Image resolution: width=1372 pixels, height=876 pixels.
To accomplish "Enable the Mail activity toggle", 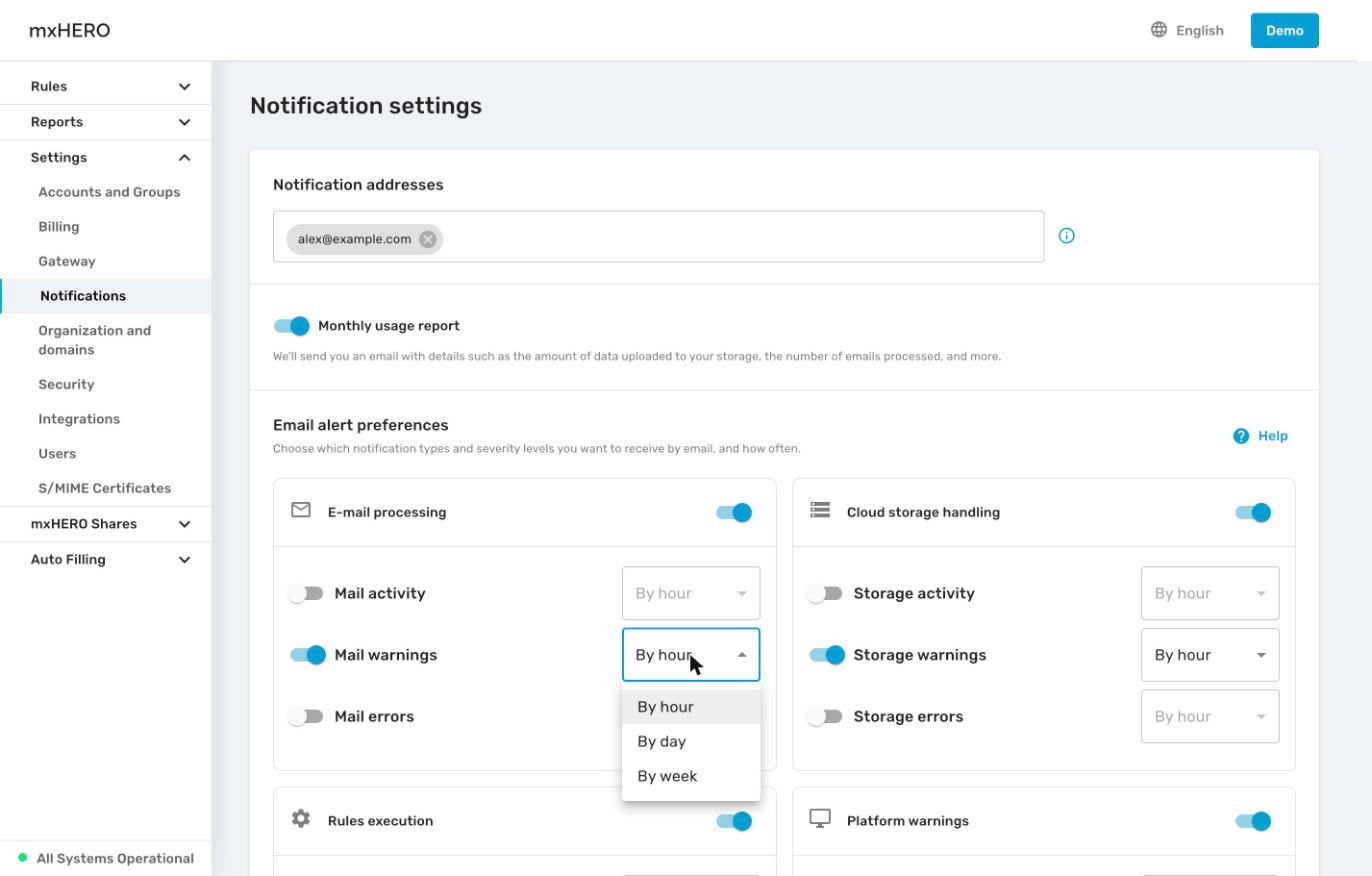I will pos(305,594).
